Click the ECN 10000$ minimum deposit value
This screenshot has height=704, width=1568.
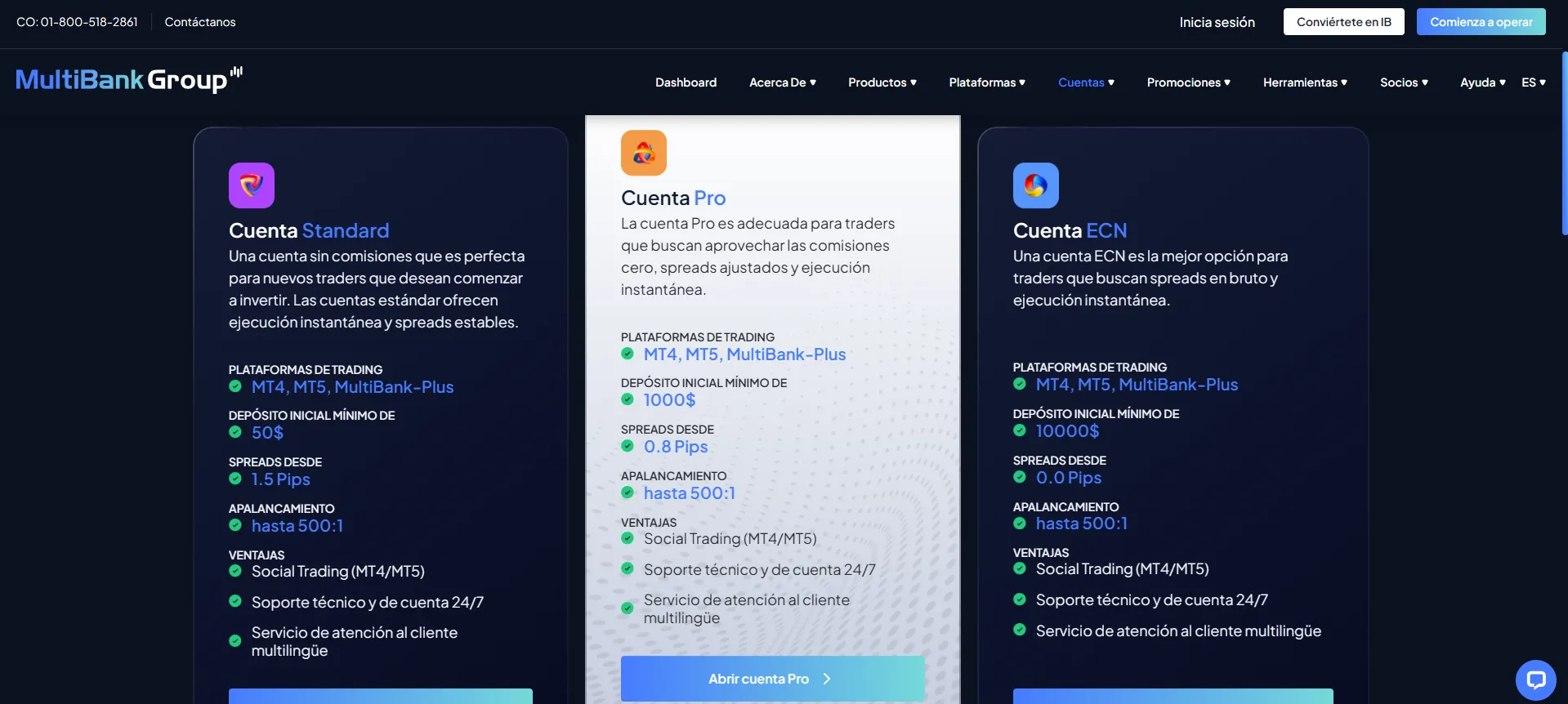tap(1067, 431)
